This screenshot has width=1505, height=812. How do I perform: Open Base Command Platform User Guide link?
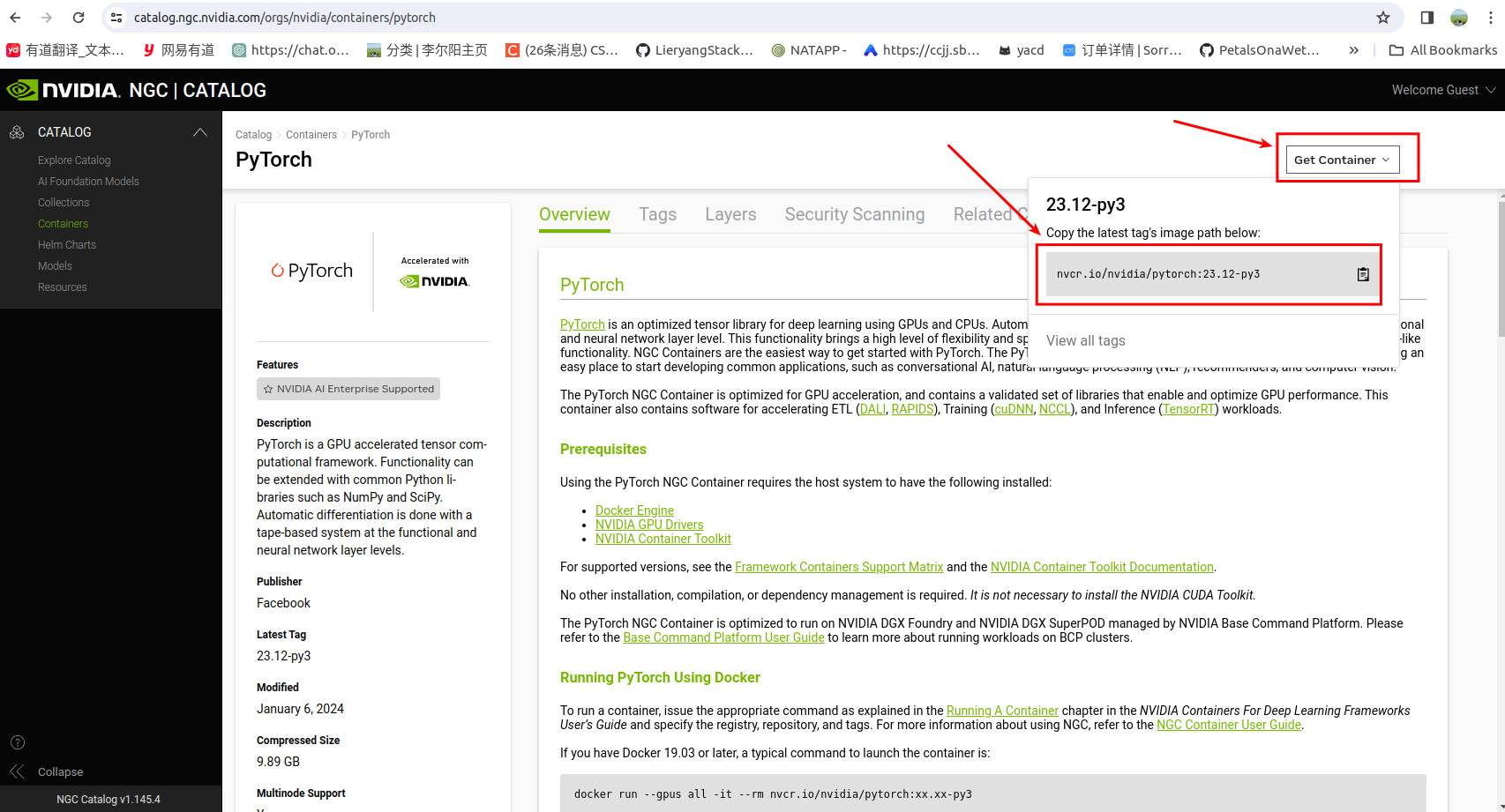click(x=723, y=637)
